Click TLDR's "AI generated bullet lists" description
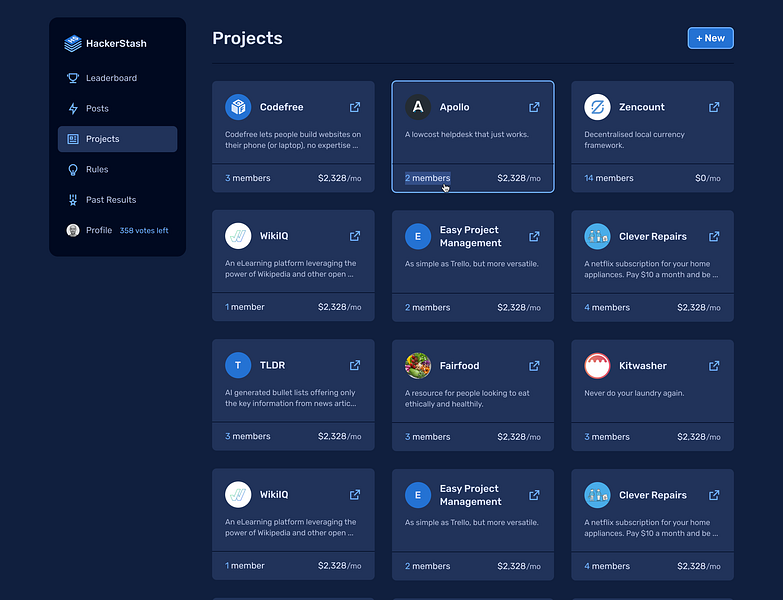This screenshot has width=783, height=600. coord(291,398)
